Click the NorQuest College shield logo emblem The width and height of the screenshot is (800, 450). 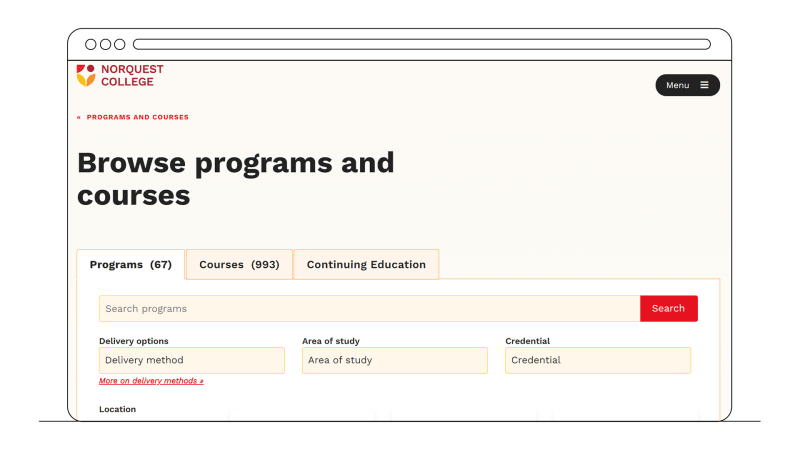coord(85,75)
